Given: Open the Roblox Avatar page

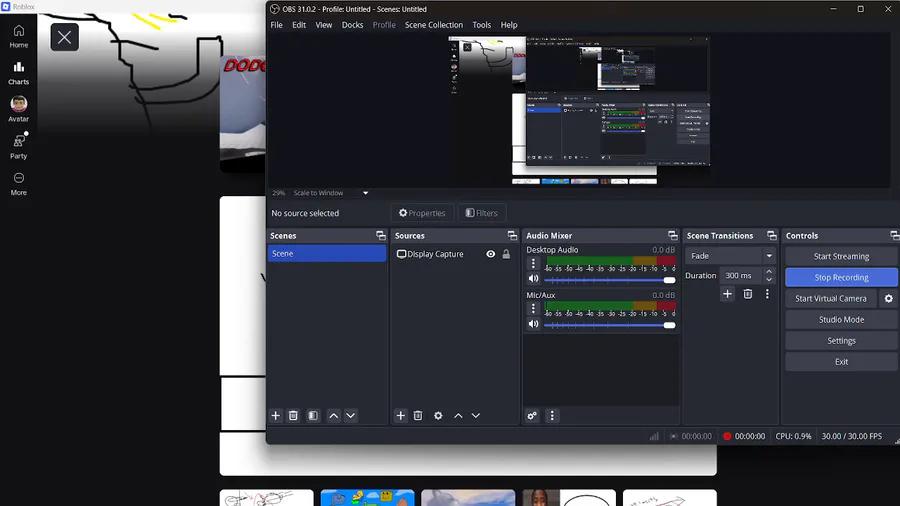Looking at the screenshot, I should click(x=18, y=109).
